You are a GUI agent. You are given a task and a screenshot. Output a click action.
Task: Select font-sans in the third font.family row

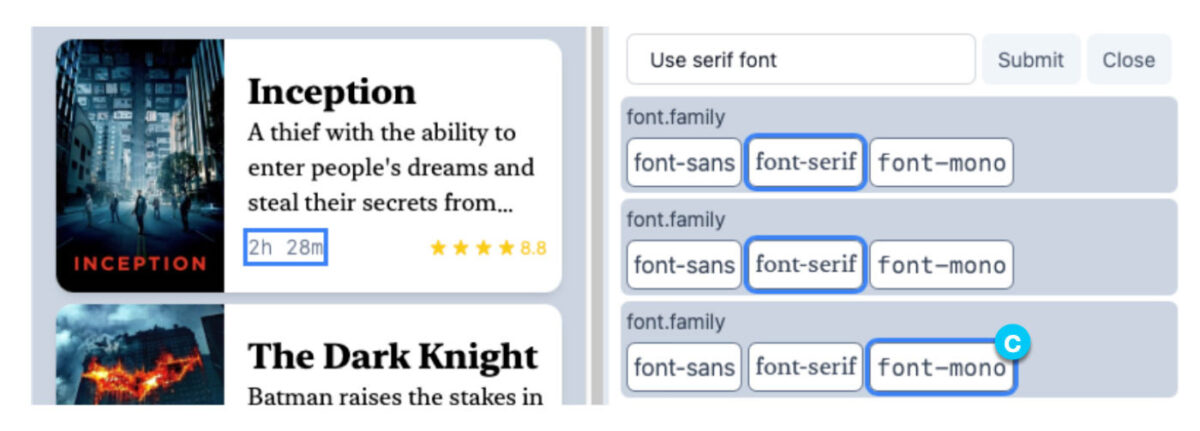point(684,367)
